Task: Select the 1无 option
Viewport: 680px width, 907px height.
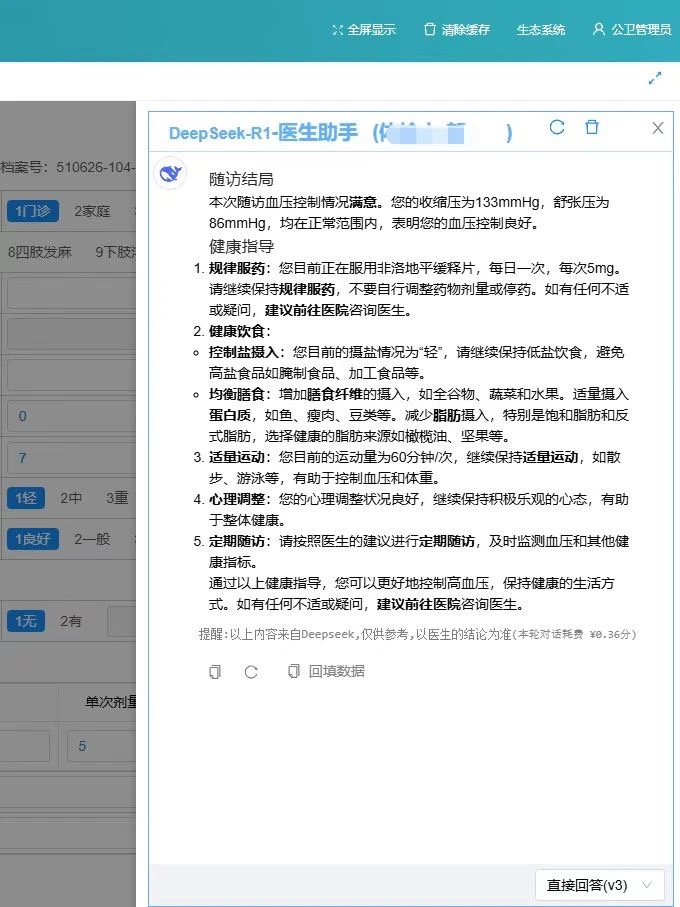Action: pos(25,621)
